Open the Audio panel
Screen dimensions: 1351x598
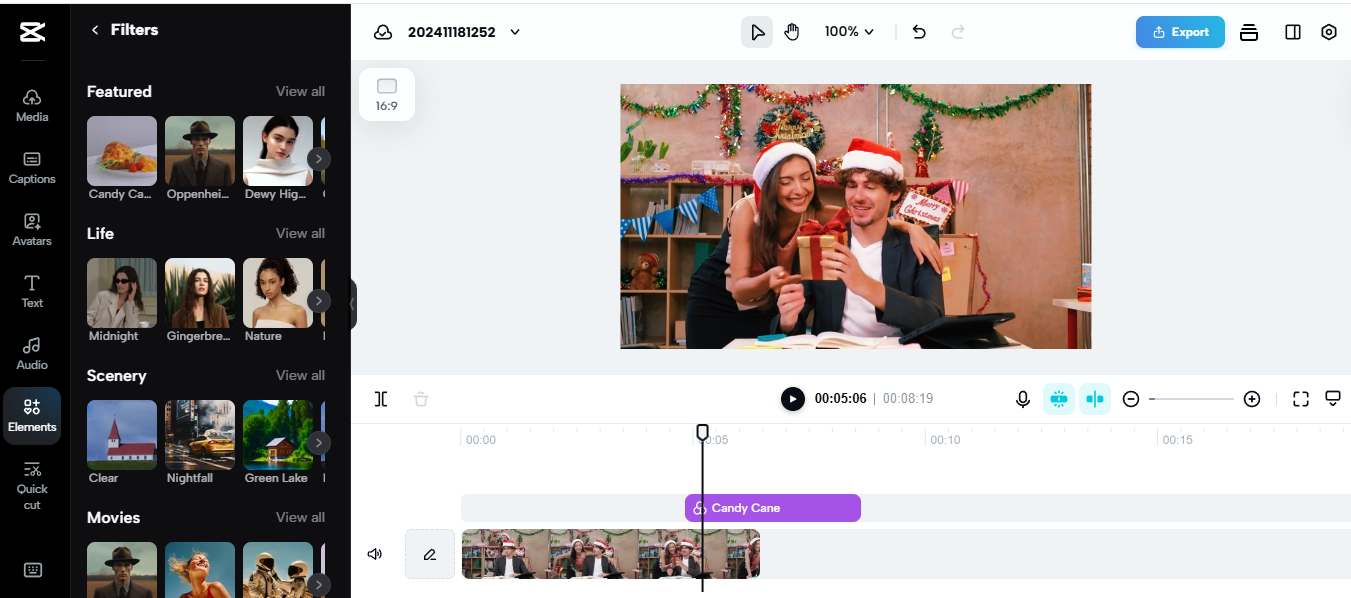[x=32, y=353]
